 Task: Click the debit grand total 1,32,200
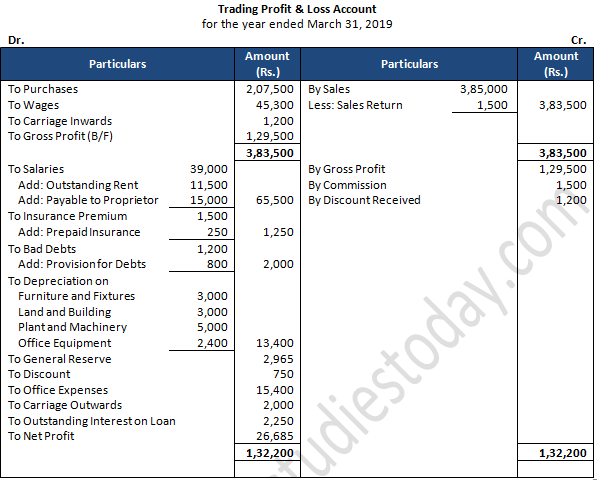(270, 453)
